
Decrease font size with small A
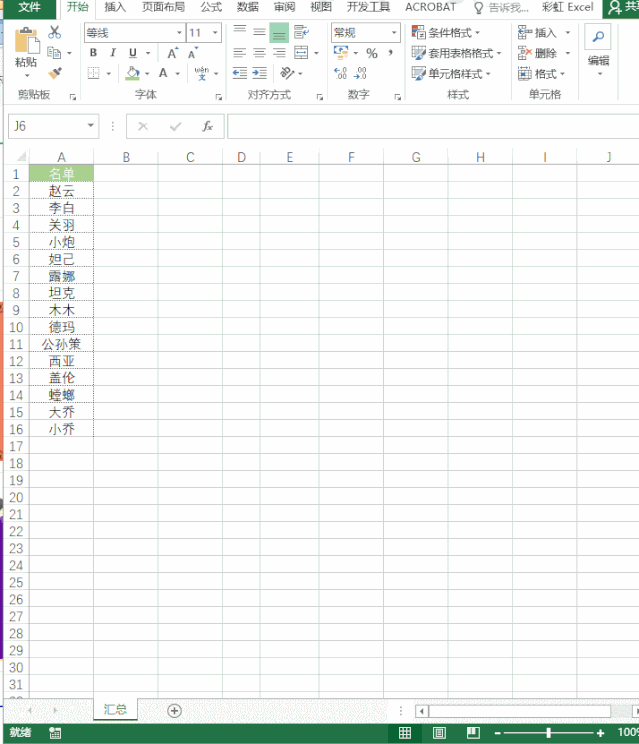point(193,53)
